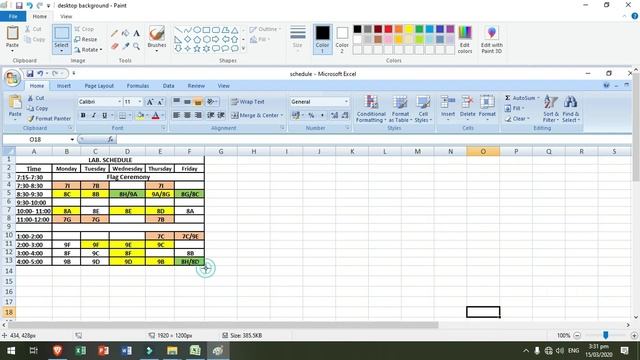Click Edit with Paint 3D
The height and width of the screenshot is (360, 640).
coord(491,40)
